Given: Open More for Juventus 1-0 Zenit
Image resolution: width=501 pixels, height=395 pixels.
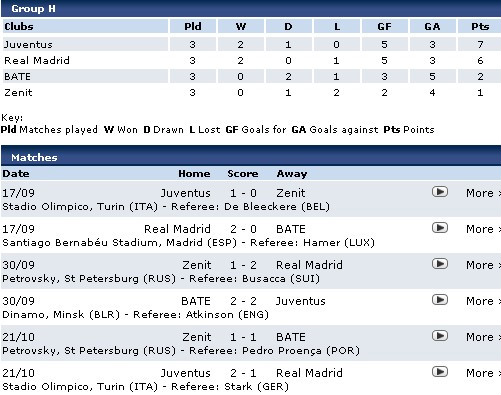Looking at the screenshot, I should click(483, 193).
